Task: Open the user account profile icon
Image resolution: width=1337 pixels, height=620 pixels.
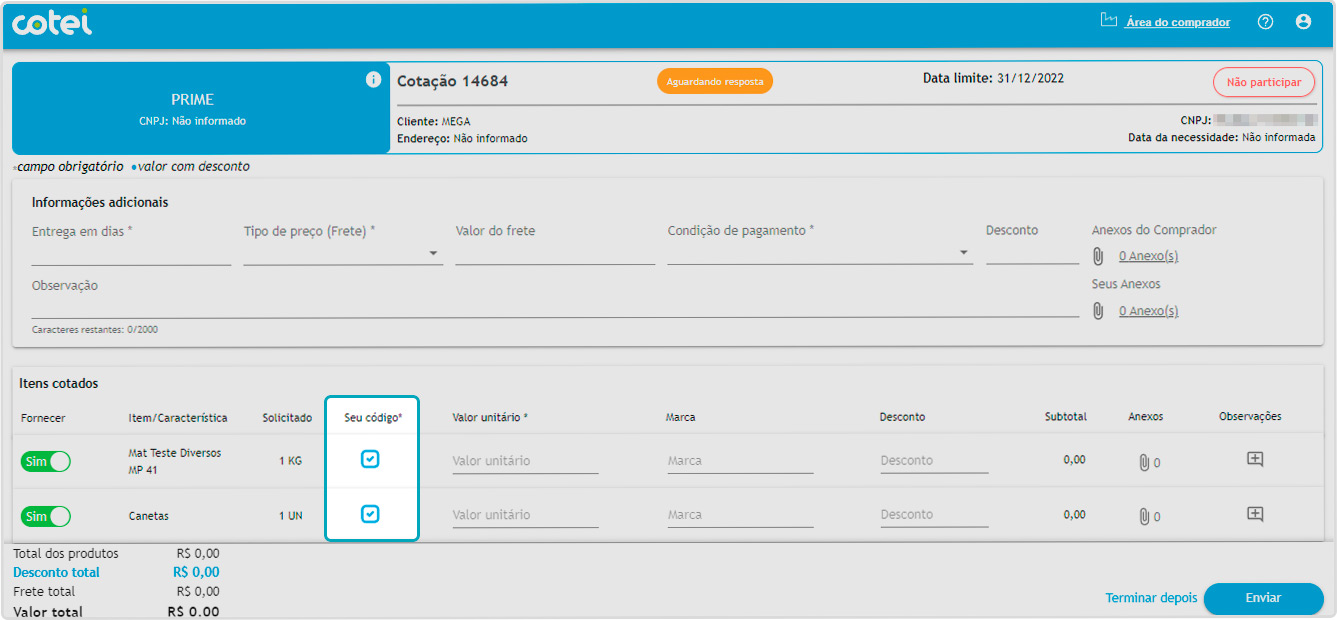Action: click(x=1303, y=22)
